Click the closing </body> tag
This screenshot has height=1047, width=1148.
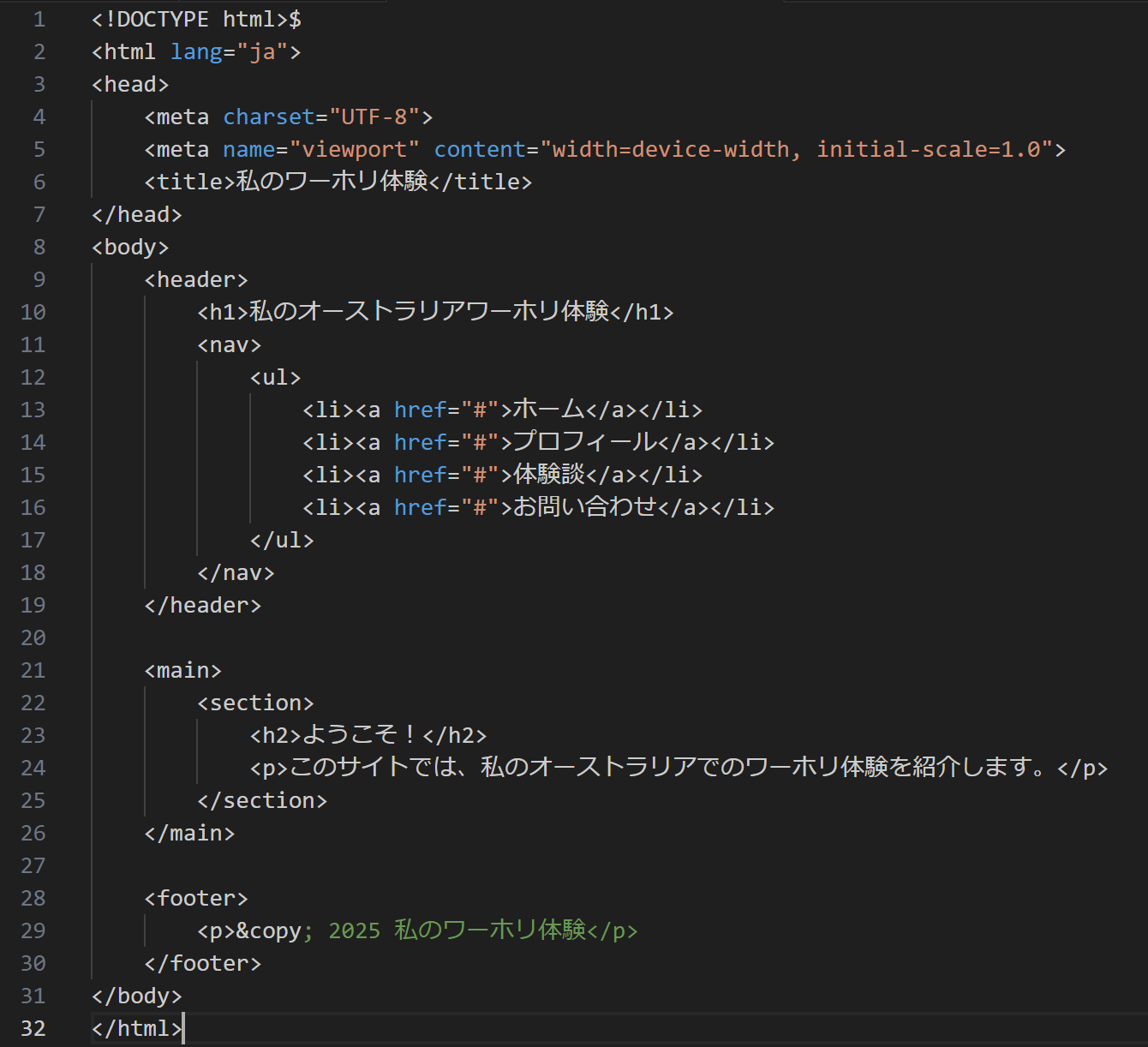tap(137, 996)
